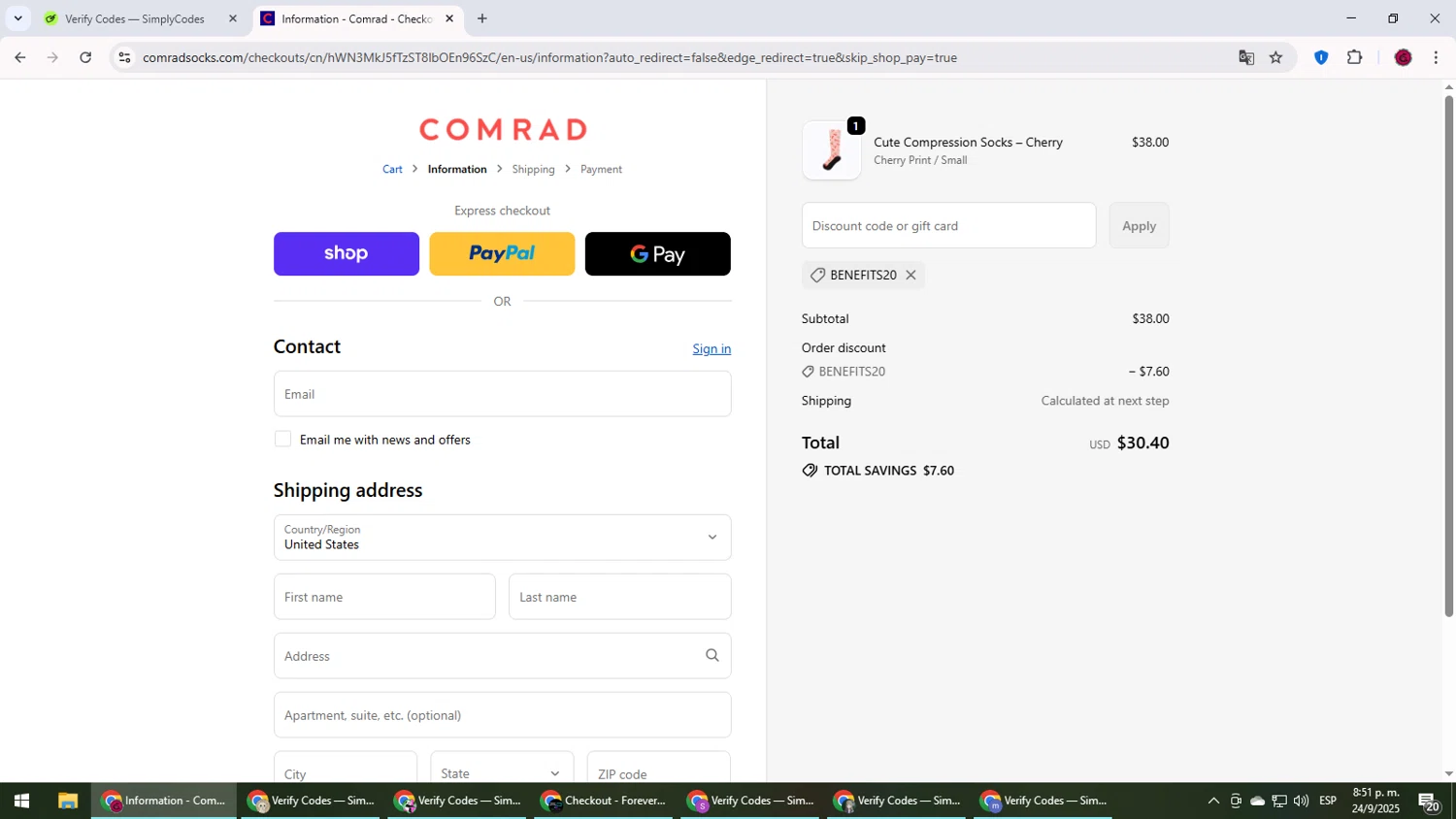The image size is (1456, 819).
Task: Remove the BENEFITS20 discount code tag
Action: pyautogui.click(x=910, y=276)
